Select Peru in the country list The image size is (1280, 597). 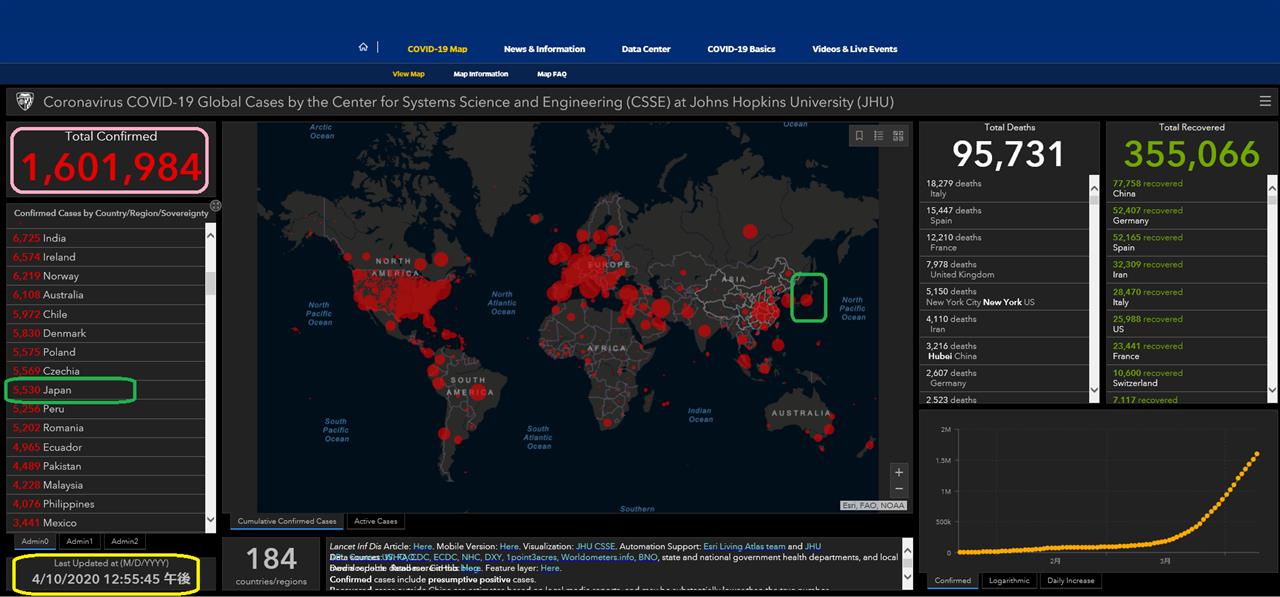pos(106,409)
